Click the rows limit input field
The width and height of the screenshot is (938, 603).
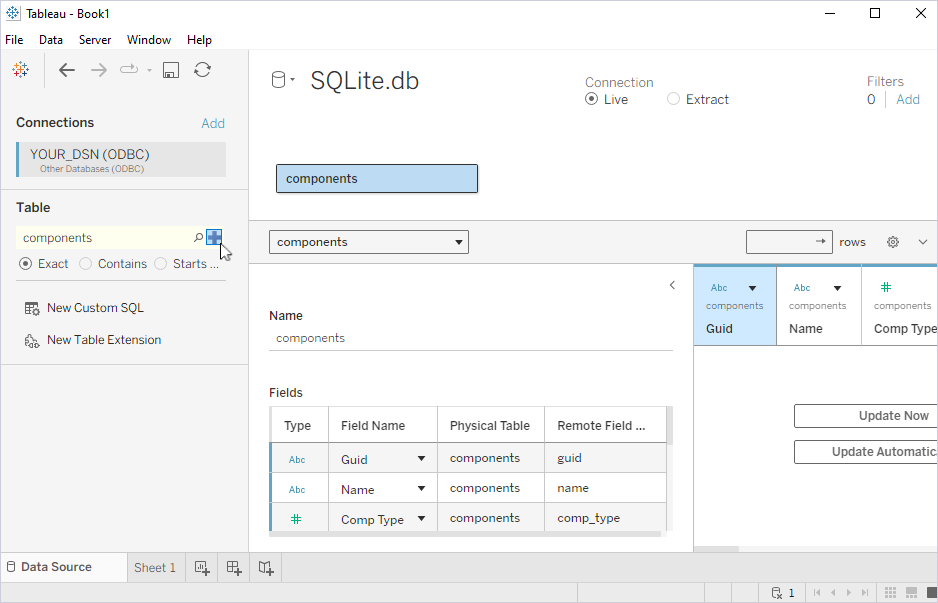(783, 241)
